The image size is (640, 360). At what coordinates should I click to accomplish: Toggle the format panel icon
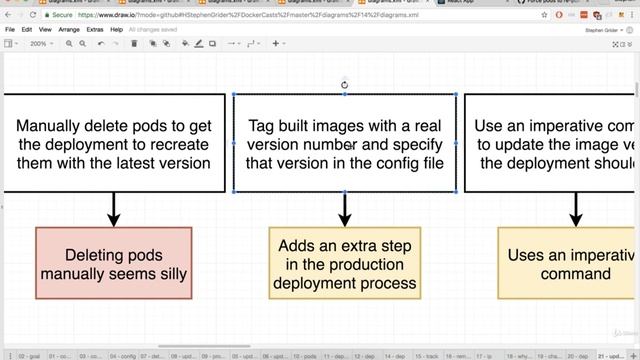tap(622, 44)
